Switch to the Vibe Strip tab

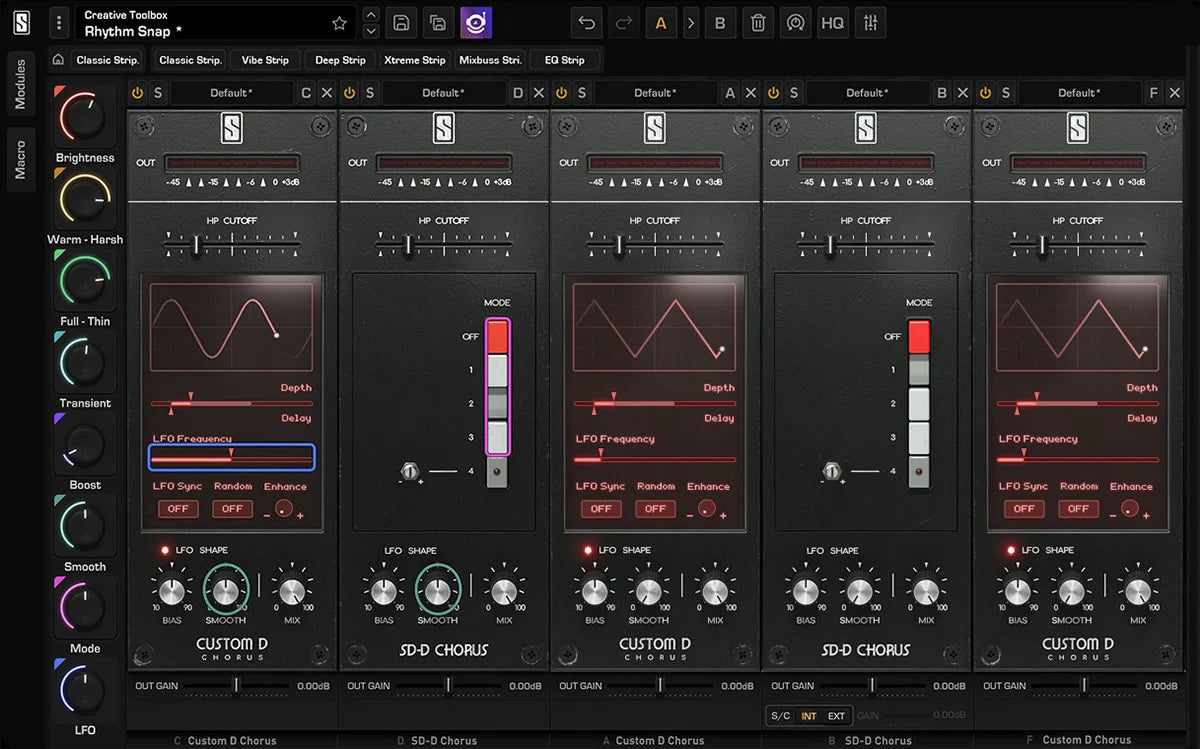264,60
